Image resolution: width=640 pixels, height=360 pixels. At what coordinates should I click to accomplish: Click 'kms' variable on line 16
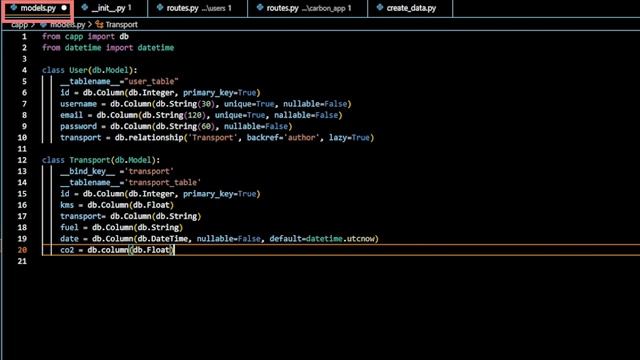(x=67, y=205)
